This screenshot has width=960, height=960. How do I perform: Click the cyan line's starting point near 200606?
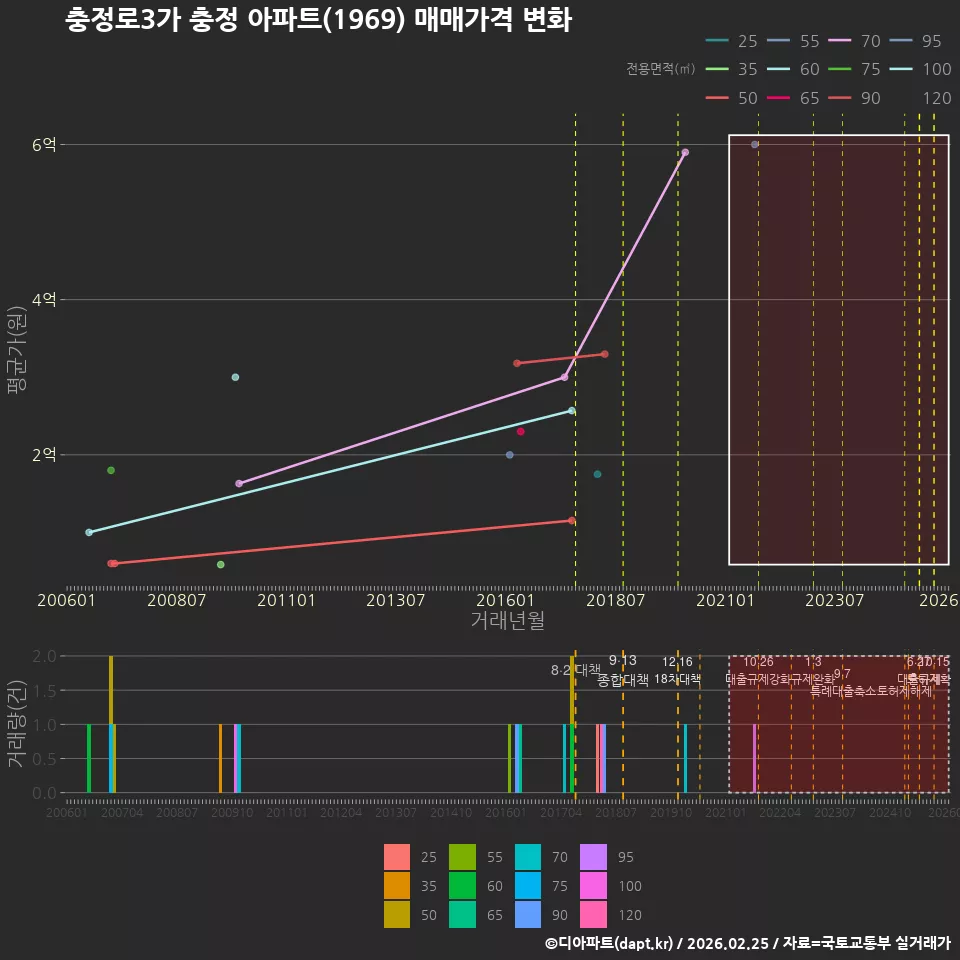[x=89, y=533]
